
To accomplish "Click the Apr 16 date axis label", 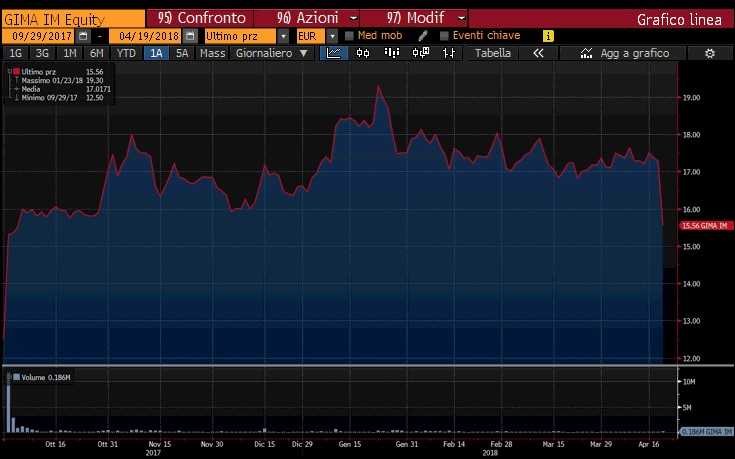I will pyautogui.click(x=649, y=444).
